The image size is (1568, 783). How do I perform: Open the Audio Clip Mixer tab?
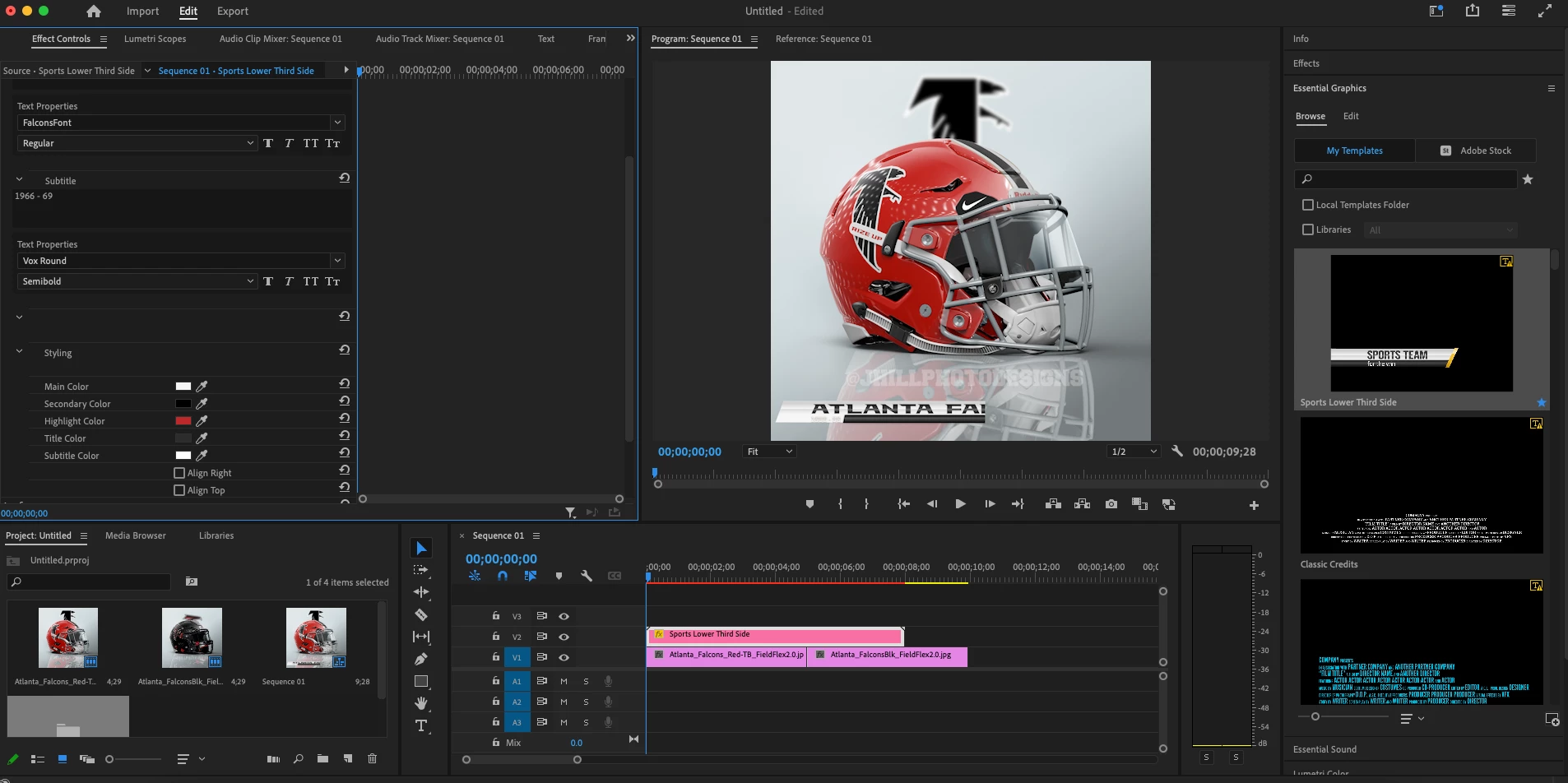[281, 39]
